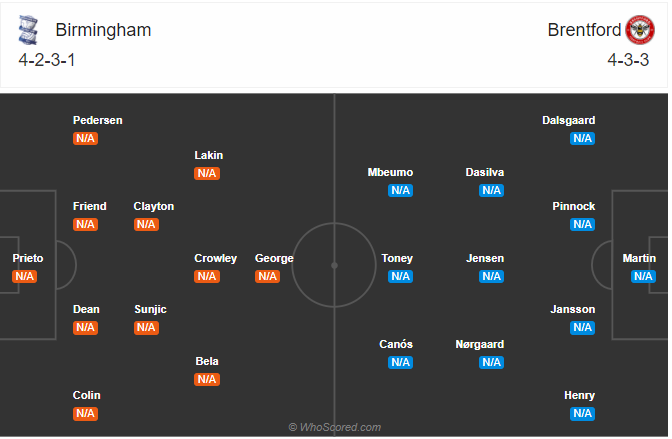Click Bela's N/A rating badge
This screenshot has height=439, width=672.
tap(207, 379)
